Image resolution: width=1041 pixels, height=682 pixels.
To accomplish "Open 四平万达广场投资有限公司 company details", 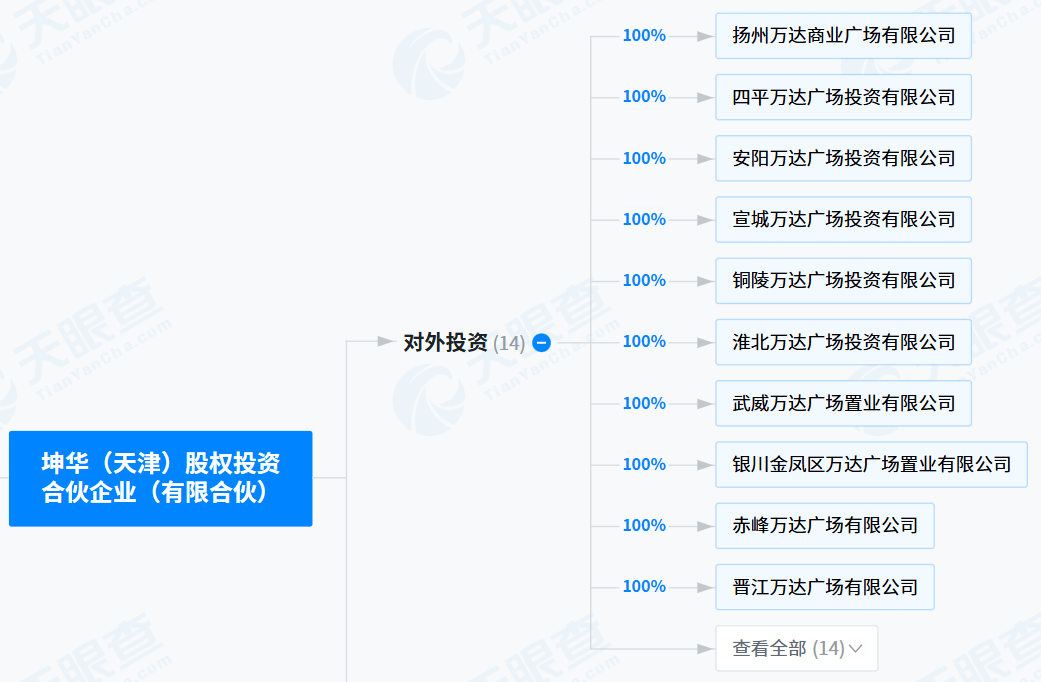I will click(843, 97).
